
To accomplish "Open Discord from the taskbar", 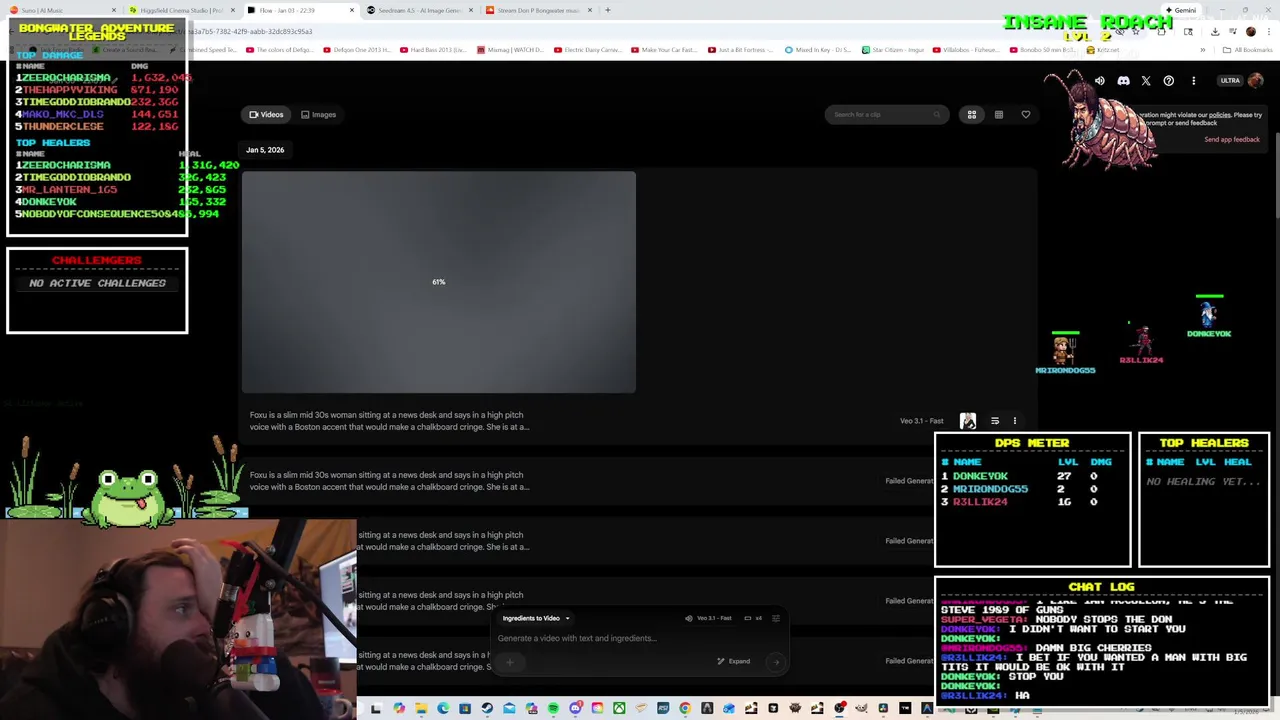I will click(575, 709).
